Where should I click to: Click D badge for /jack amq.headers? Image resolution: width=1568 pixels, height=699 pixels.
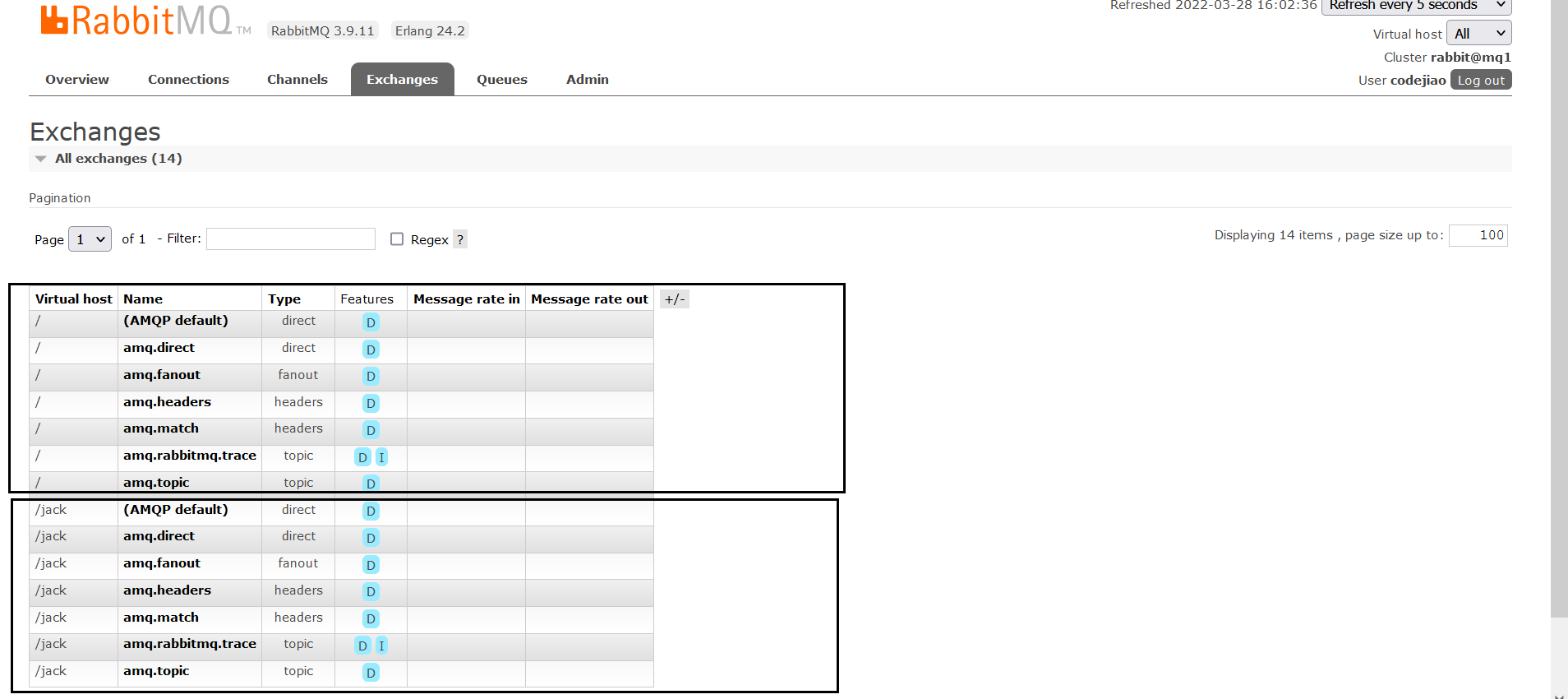pyautogui.click(x=371, y=591)
